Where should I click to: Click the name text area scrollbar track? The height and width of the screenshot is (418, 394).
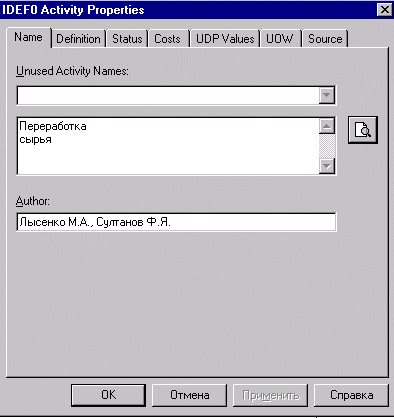click(x=327, y=146)
